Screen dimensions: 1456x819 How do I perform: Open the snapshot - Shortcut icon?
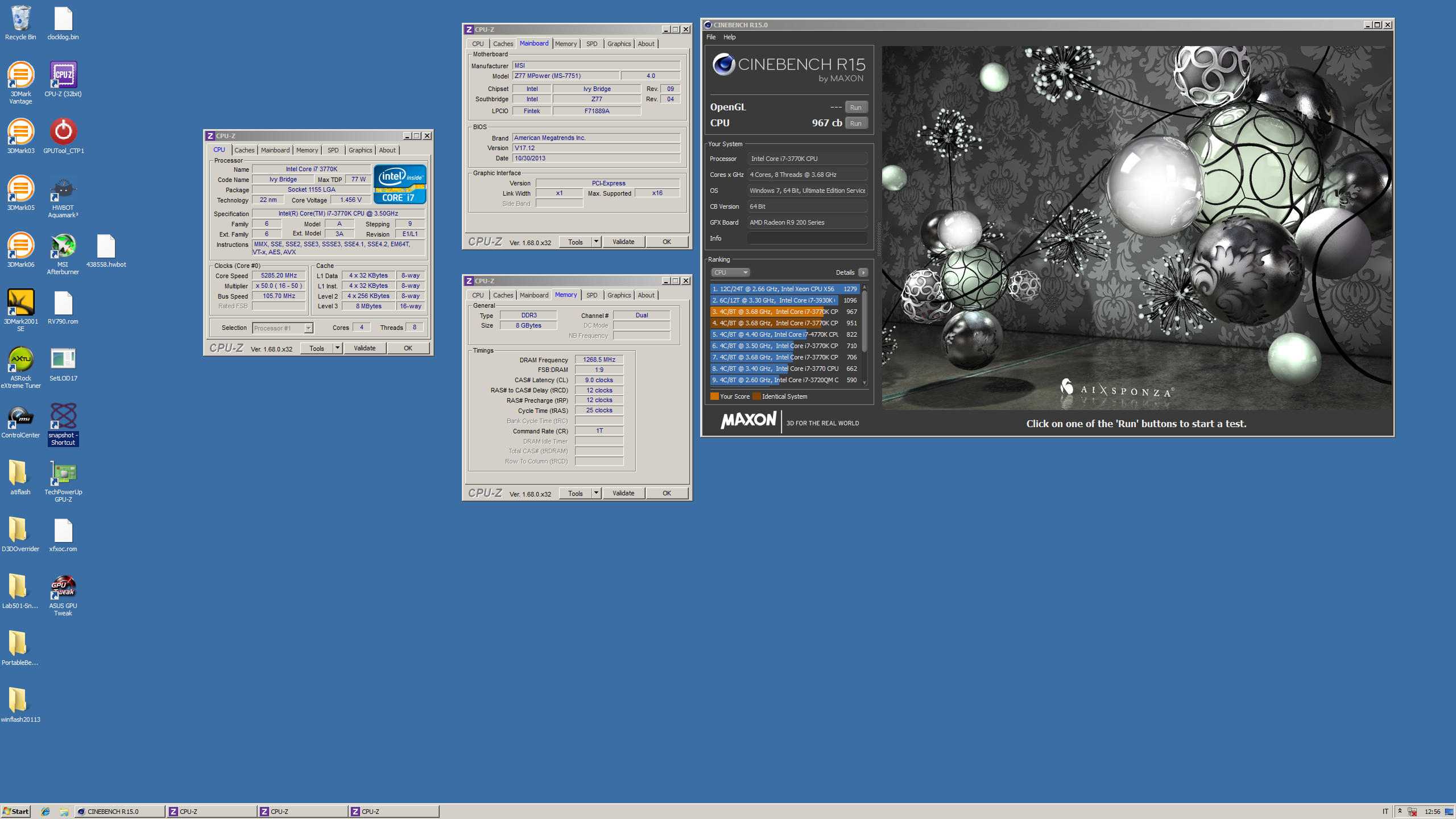click(63, 424)
